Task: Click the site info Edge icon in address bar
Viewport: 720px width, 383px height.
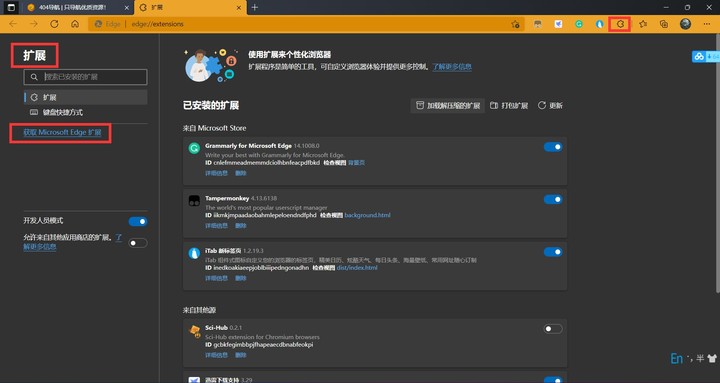Action: pyautogui.click(x=98, y=24)
